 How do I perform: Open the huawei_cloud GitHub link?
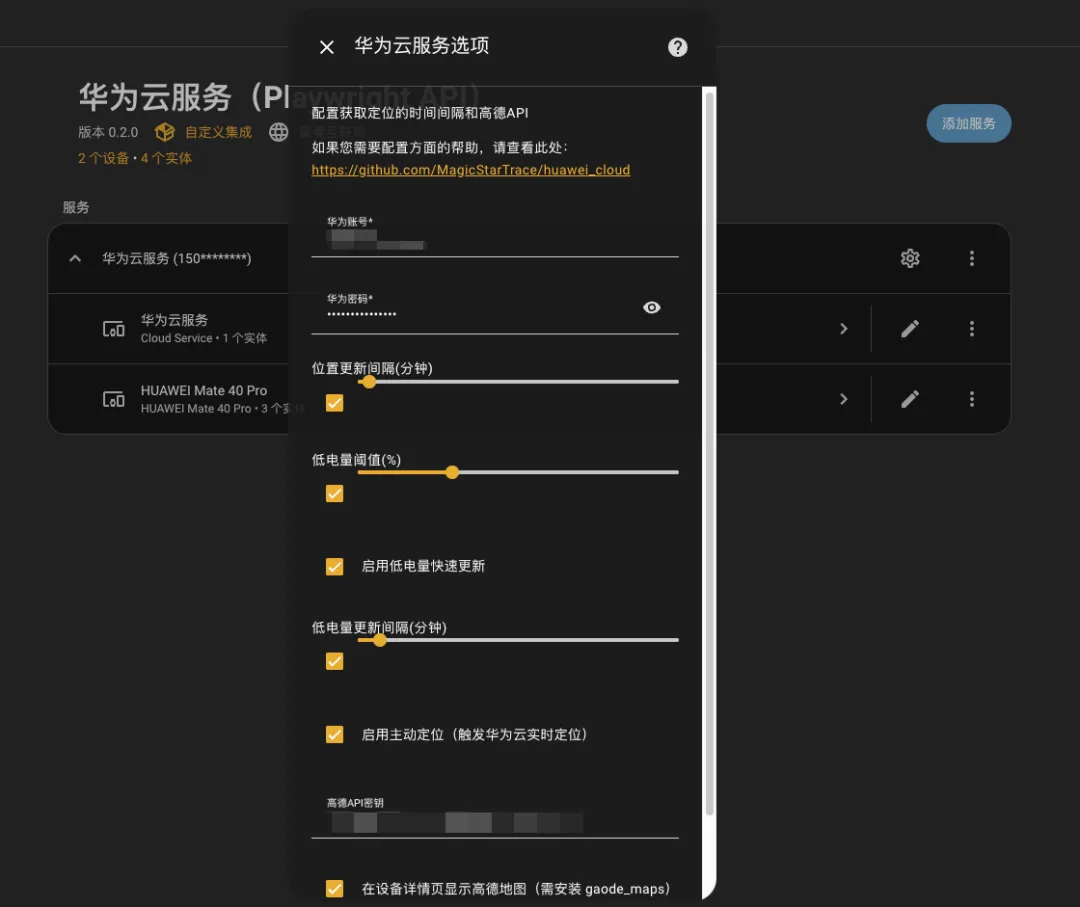tap(470, 170)
